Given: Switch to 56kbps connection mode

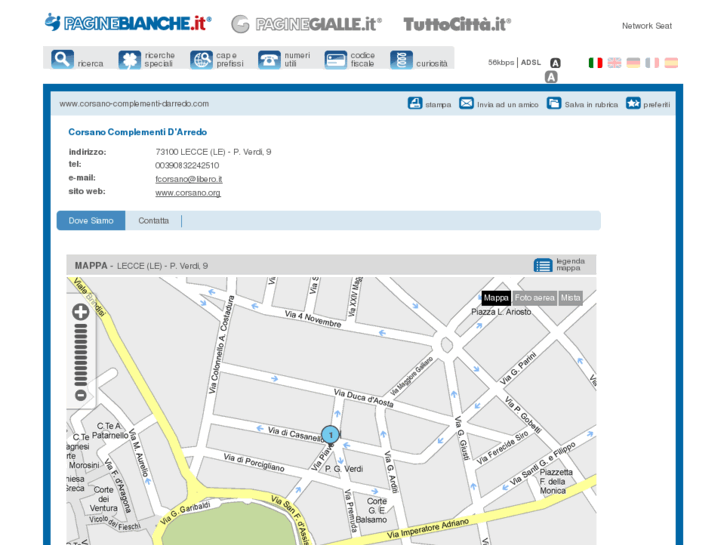Looking at the screenshot, I should 501,62.
